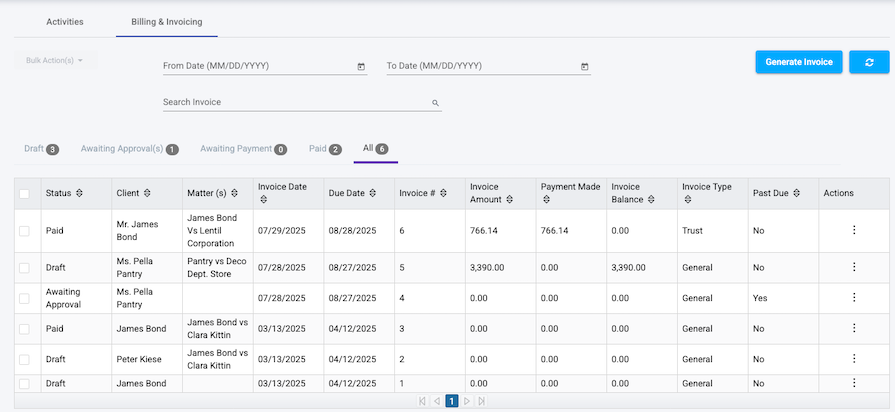Sort by Due Date column icon
The width and height of the screenshot is (895, 412).
[x=372, y=193]
